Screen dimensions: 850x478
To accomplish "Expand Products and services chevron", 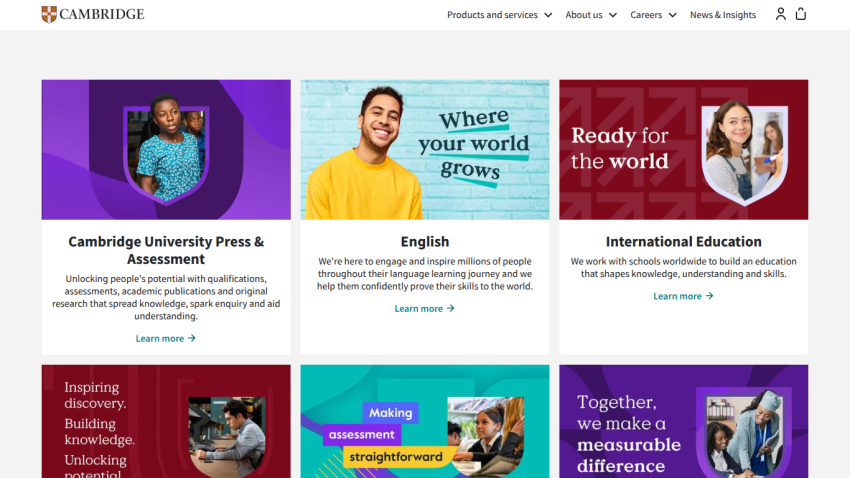I will (x=548, y=15).
